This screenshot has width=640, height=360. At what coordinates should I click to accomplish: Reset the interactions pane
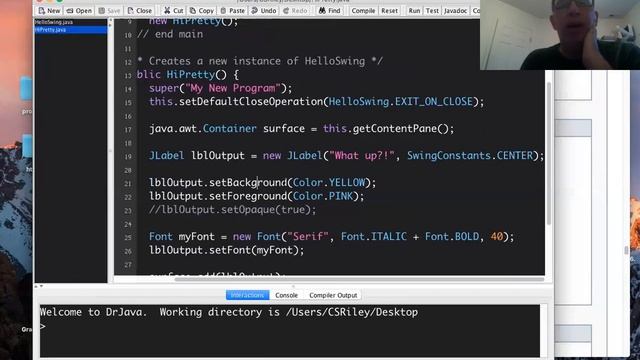[389, 11]
